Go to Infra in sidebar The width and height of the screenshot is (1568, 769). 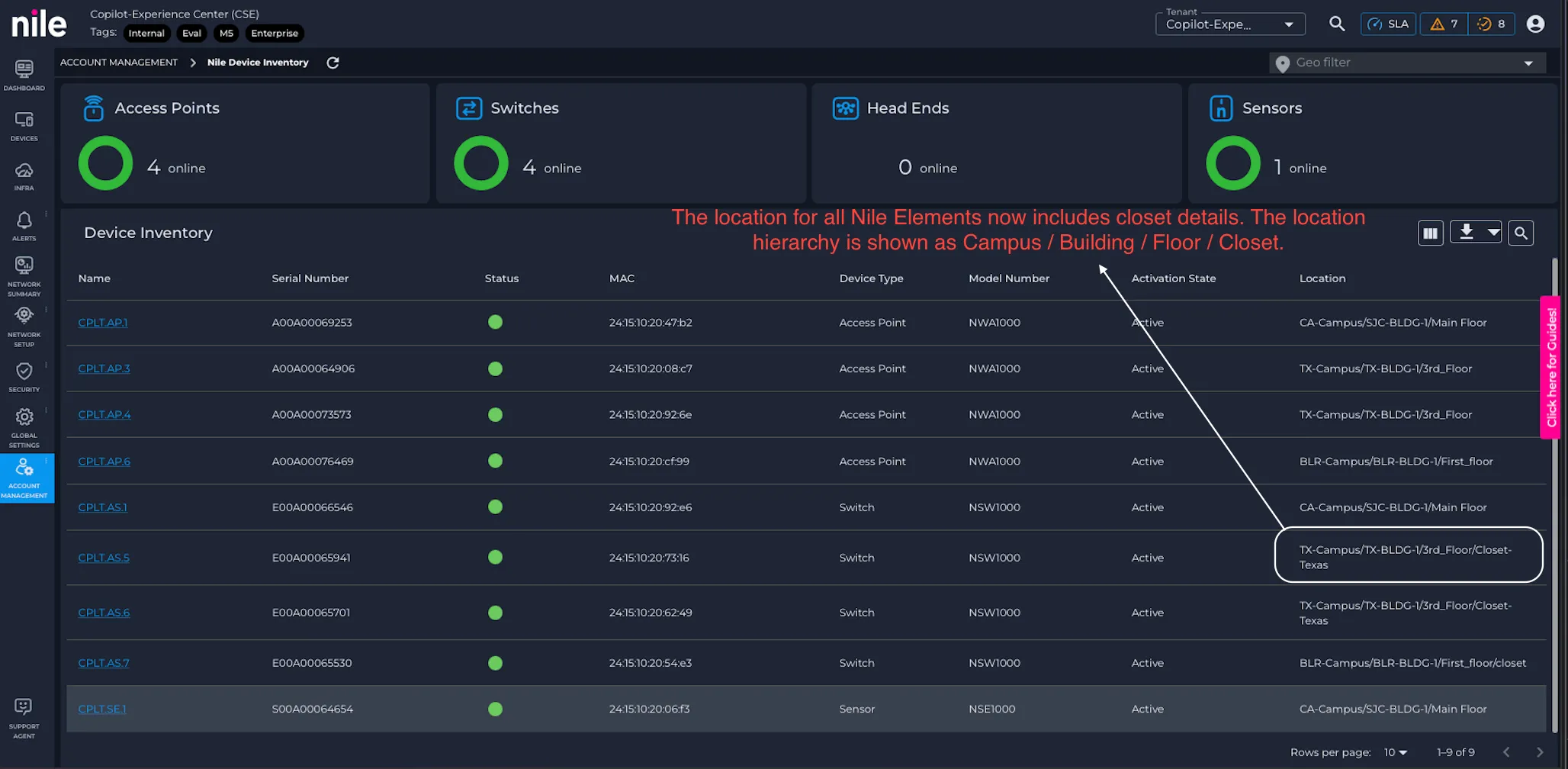point(24,176)
